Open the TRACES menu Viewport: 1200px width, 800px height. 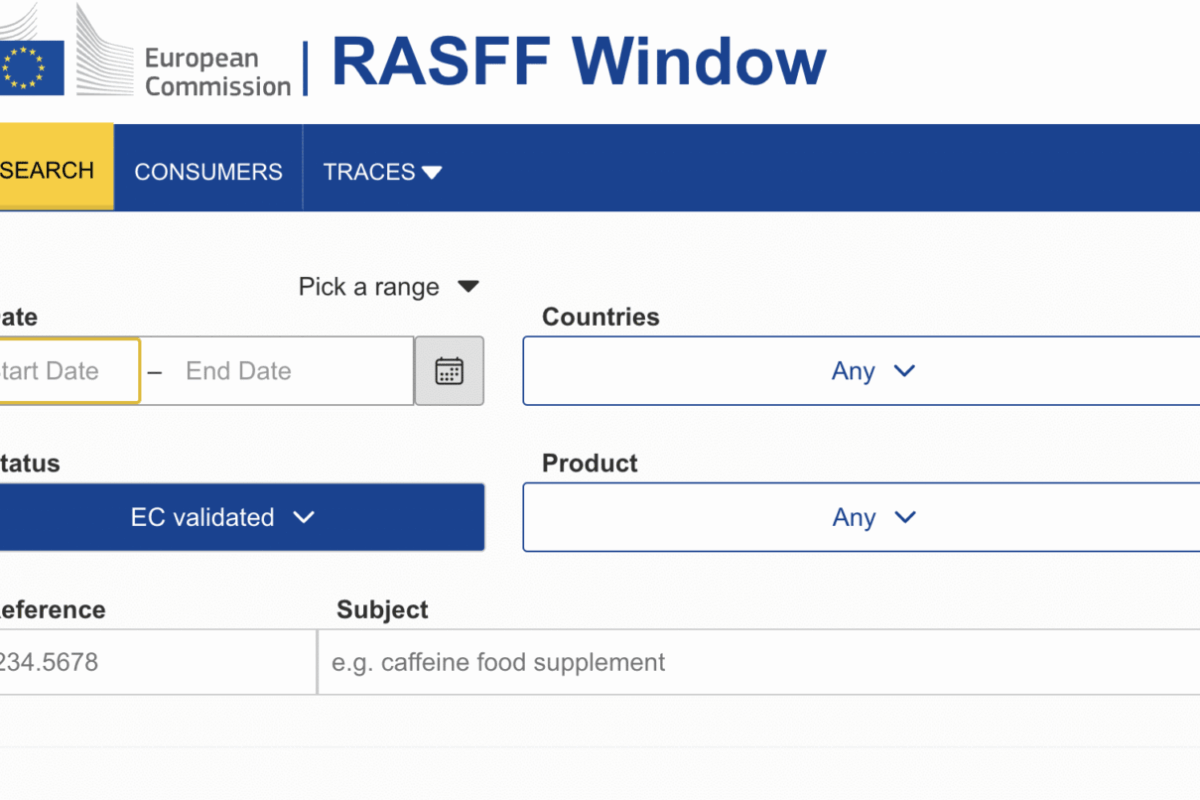(x=369, y=172)
